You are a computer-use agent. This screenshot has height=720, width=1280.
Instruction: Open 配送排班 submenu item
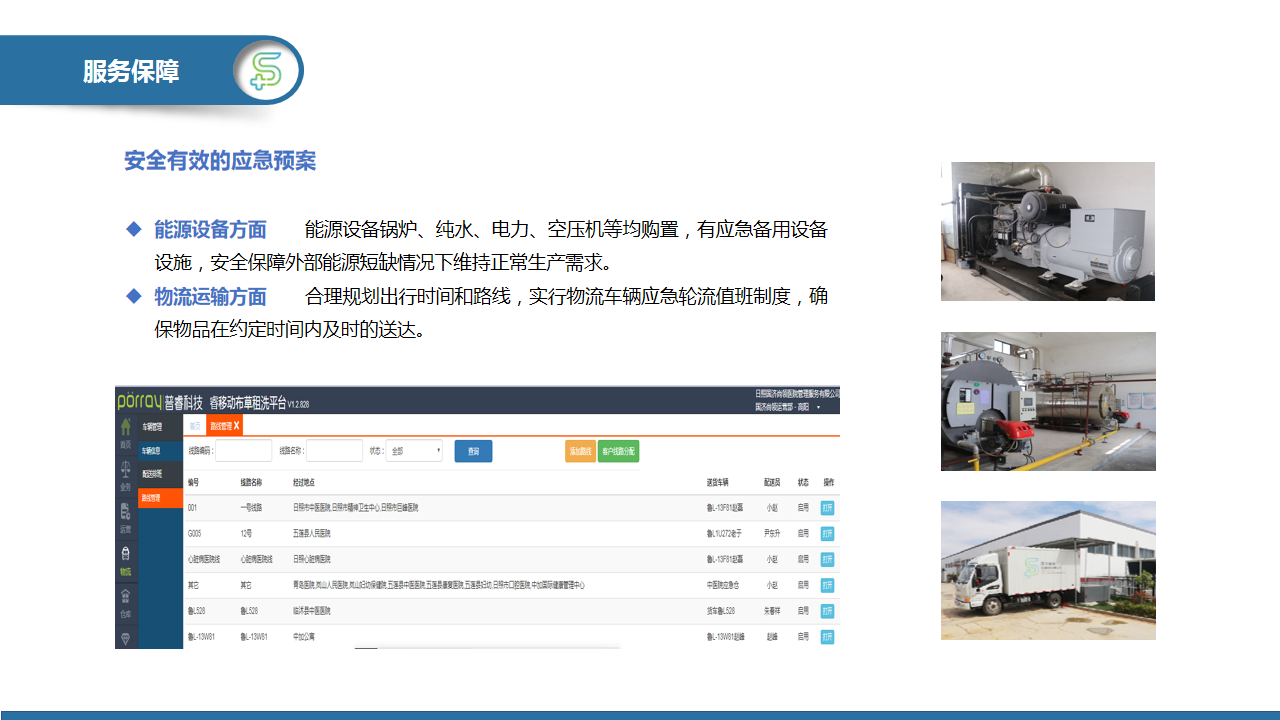(152, 474)
